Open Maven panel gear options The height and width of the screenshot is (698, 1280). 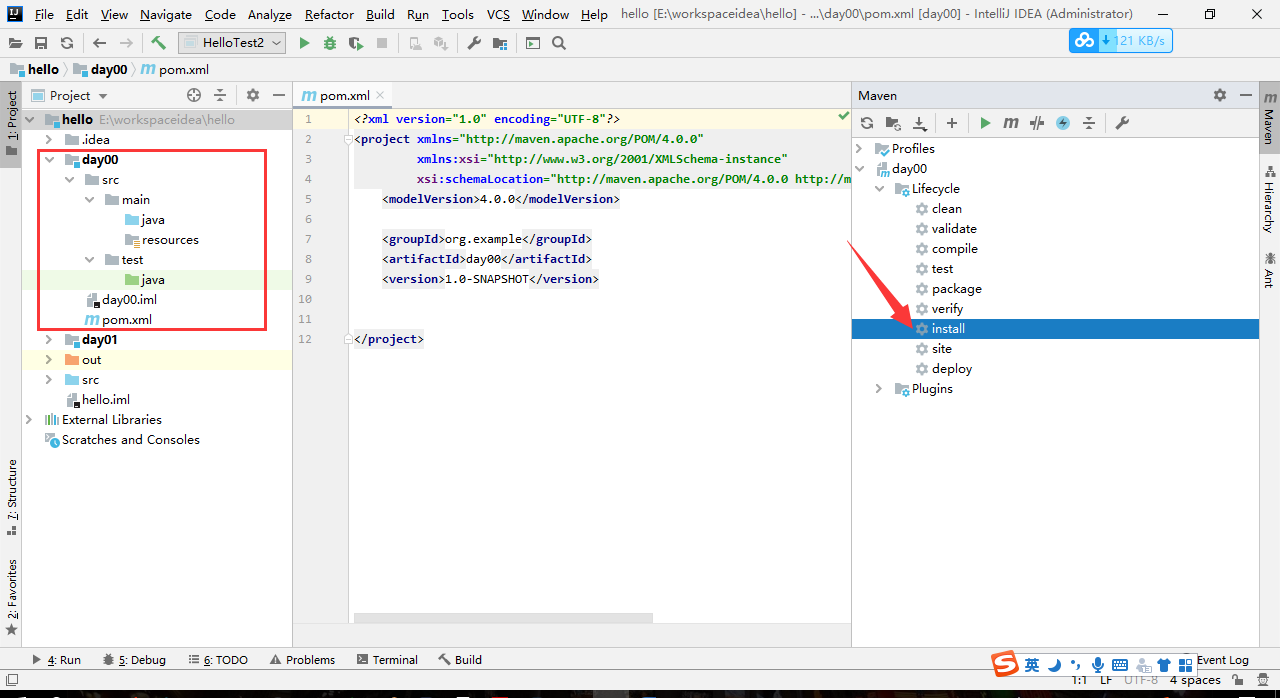(x=1220, y=95)
